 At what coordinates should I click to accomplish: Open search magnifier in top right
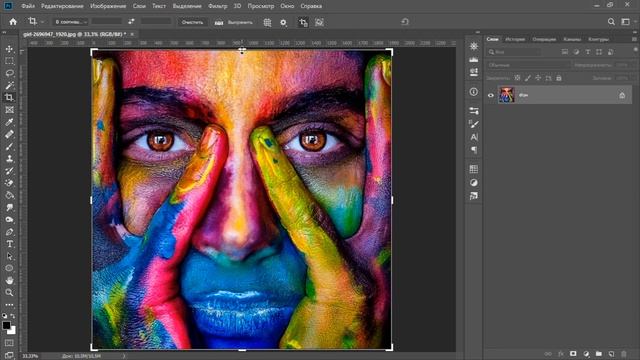[x=611, y=22]
